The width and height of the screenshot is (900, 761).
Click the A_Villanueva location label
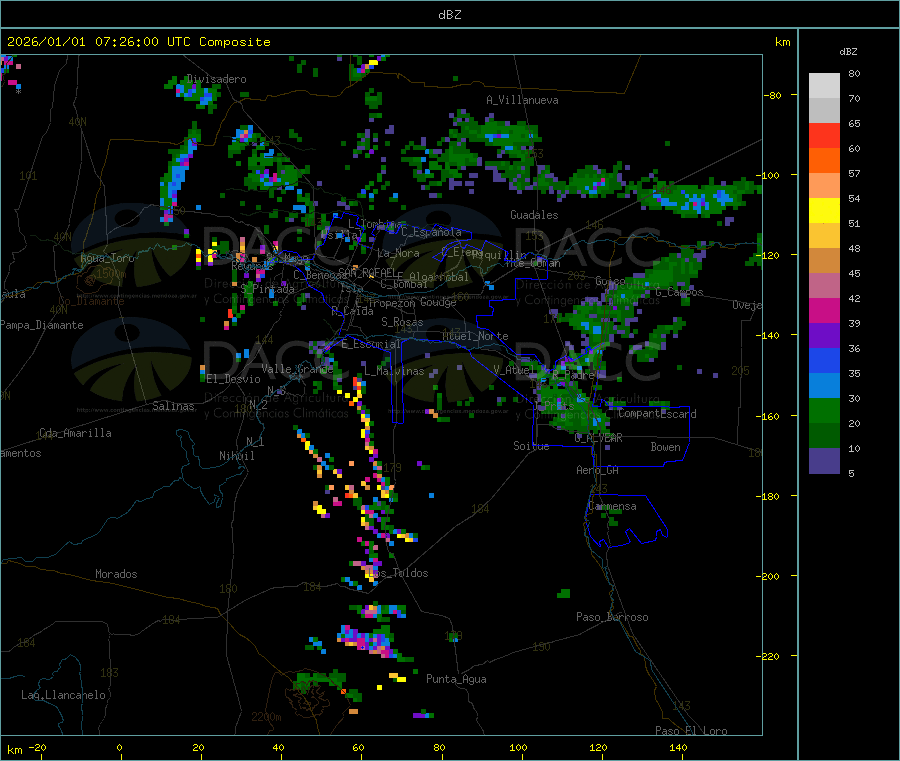522,100
